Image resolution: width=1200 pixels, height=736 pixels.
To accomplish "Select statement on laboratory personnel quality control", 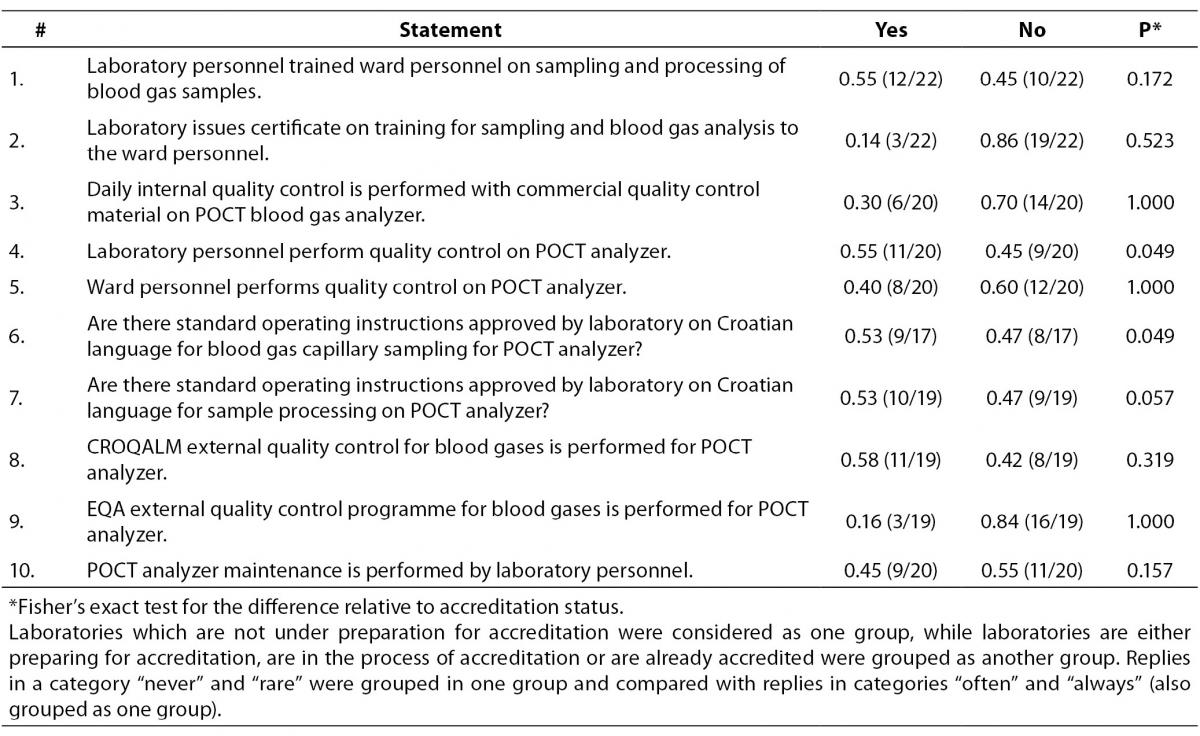I will coord(378,251).
